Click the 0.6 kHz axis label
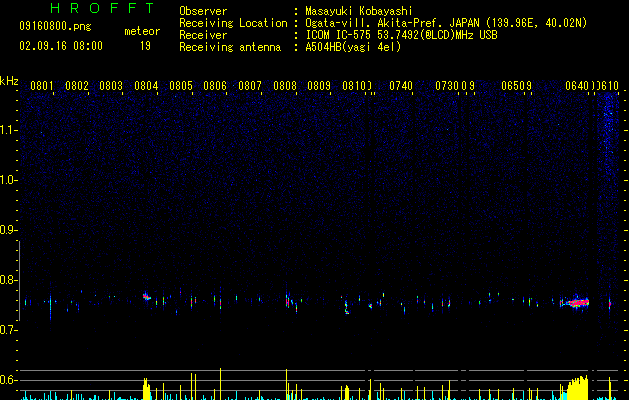This screenshot has width=629, height=400. (8, 380)
